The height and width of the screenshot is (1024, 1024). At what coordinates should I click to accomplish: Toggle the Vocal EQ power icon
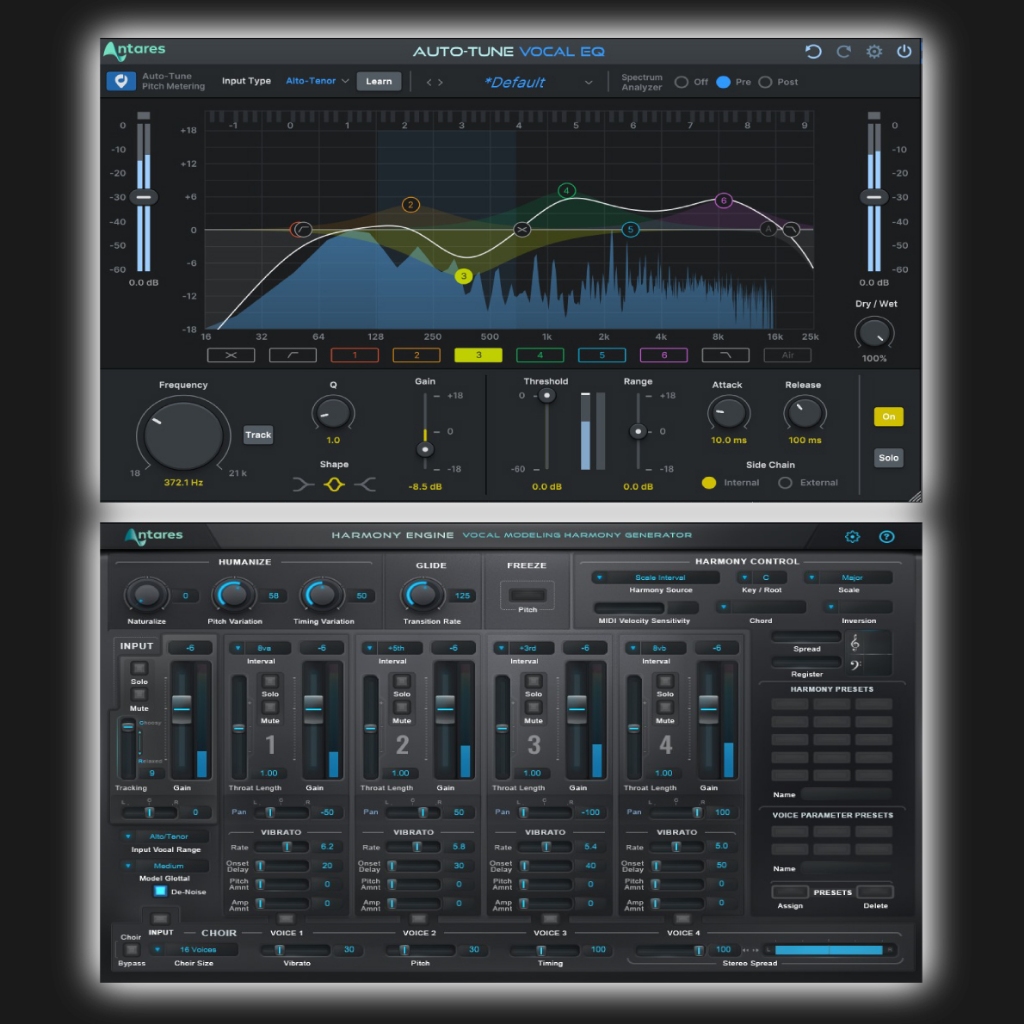(x=904, y=52)
